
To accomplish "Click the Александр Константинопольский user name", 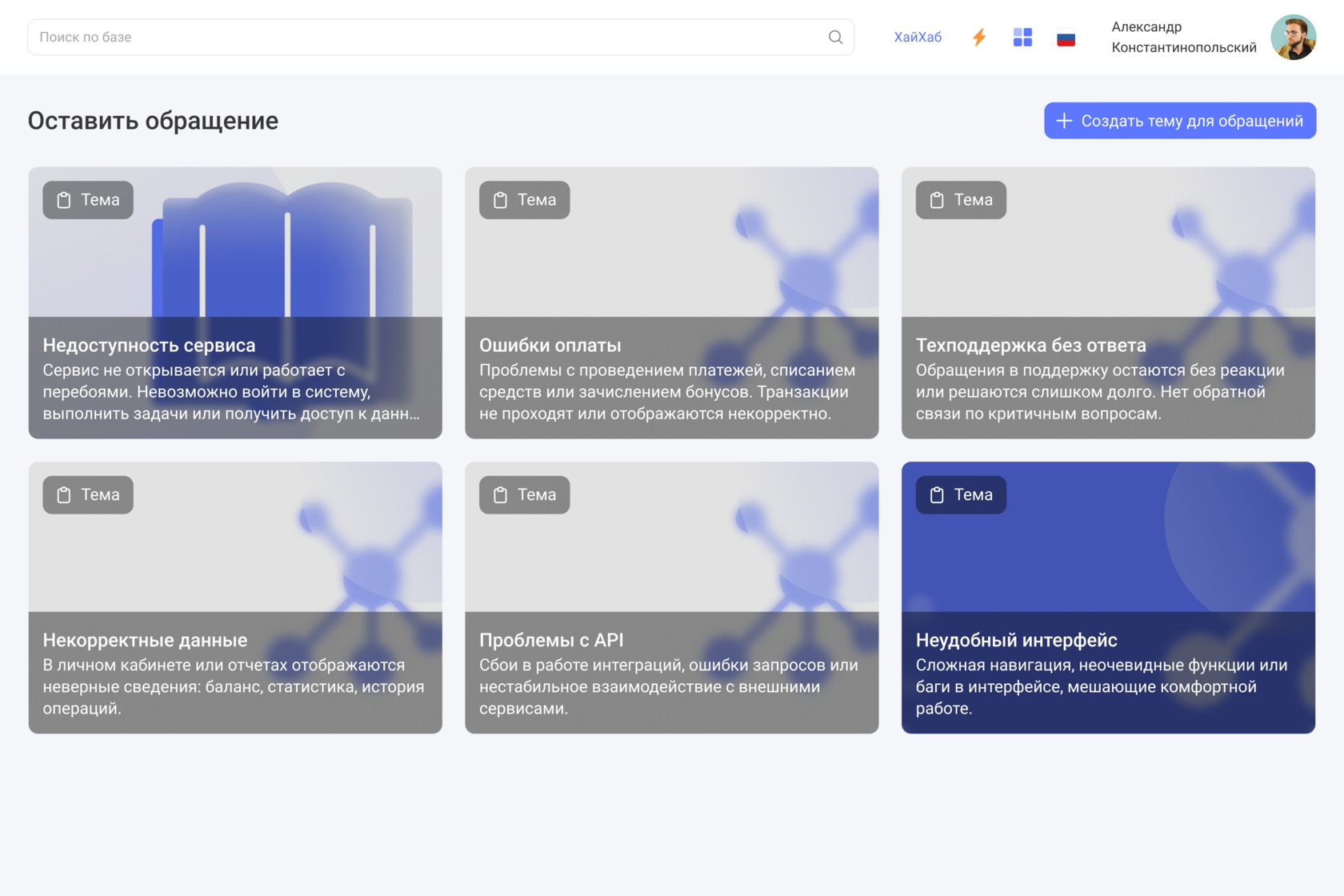I will pos(1183,37).
